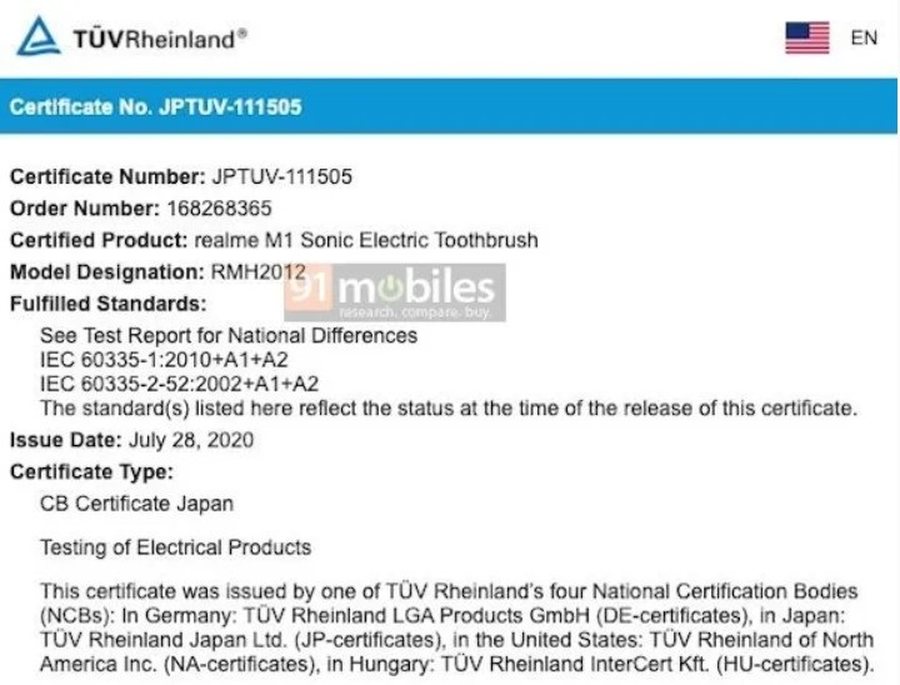This screenshot has height=685, width=900.
Task: Select the IEC 60335-2-52:2002+A1+A2 standard line
Action: [x=180, y=383]
